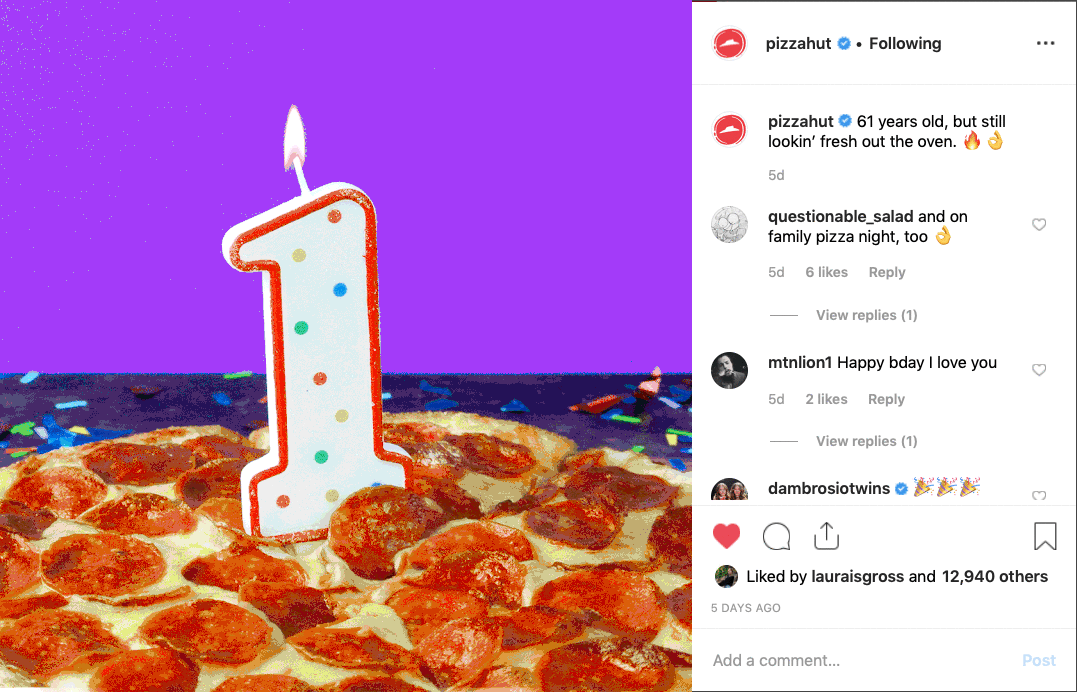This screenshot has width=1077, height=692.
Task: View questionable_salad's profile picture
Action: 729,225
